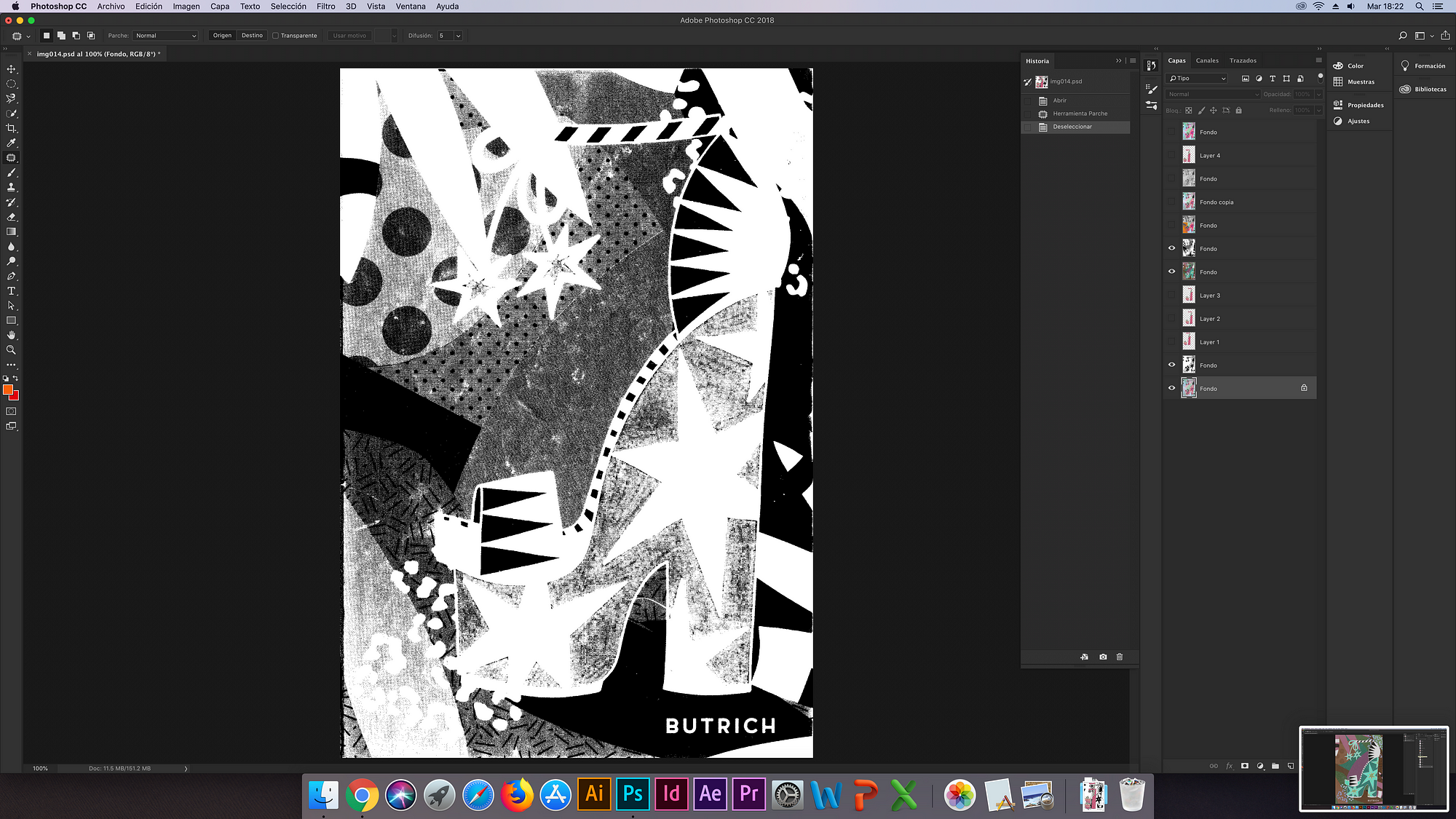This screenshot has width=1456, height=819.
Task: Open the Relleno slider dropdown
Action: pyautogui.click(x=1318, y=111)
